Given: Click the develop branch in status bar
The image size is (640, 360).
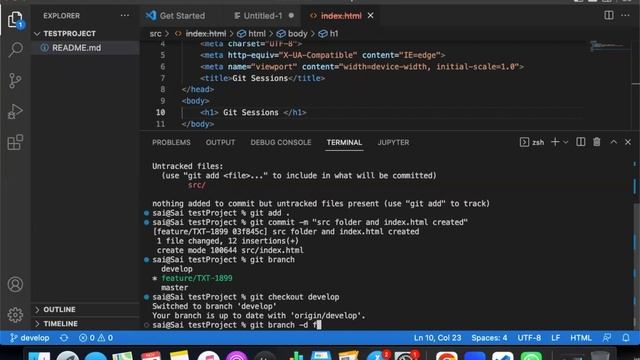Looking at the screenshot, I should point(29,338).
